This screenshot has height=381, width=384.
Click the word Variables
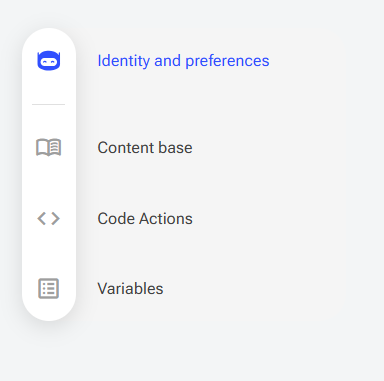pyautogui.click(x=130, y=289)
